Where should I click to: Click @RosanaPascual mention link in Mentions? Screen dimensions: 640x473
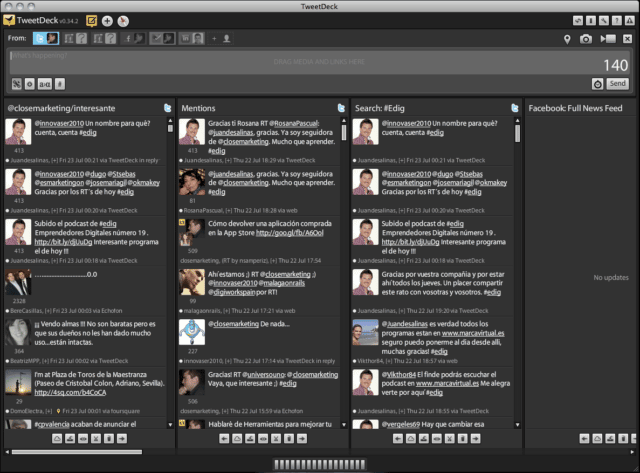point(293,123)
